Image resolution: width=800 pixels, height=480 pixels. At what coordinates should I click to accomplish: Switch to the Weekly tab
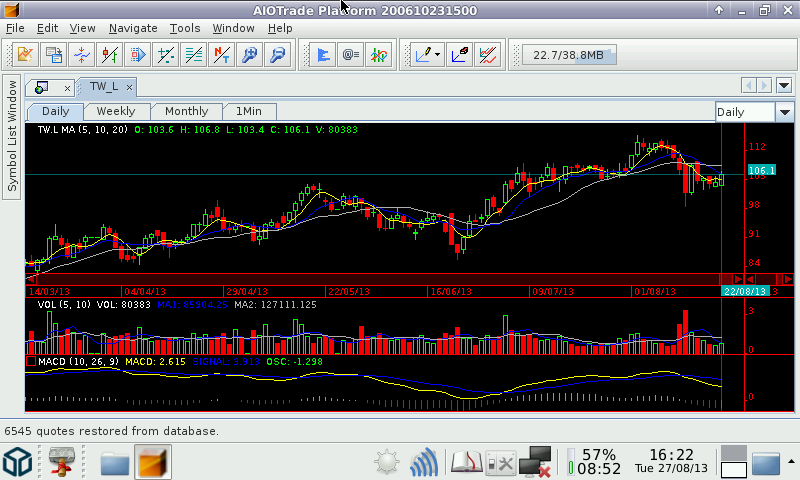coord(116,111)
